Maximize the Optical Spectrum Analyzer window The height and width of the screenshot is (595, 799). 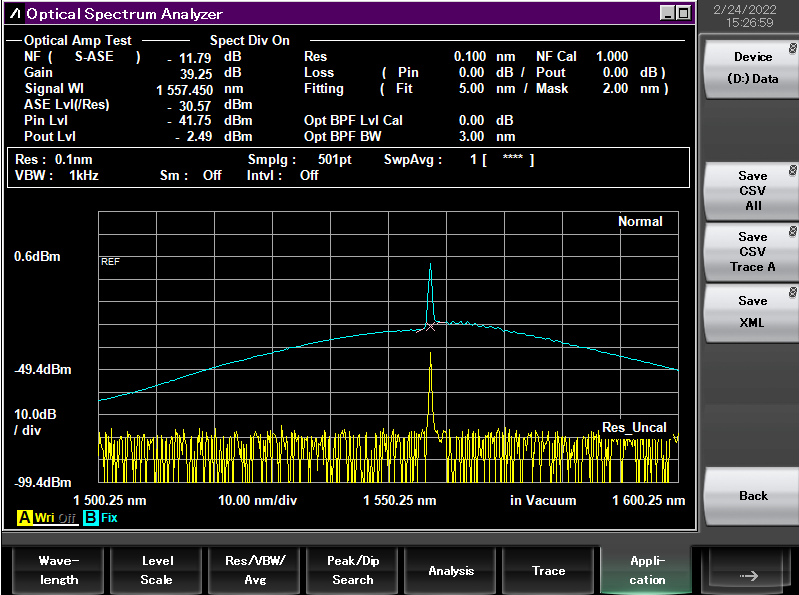point(683,13)
